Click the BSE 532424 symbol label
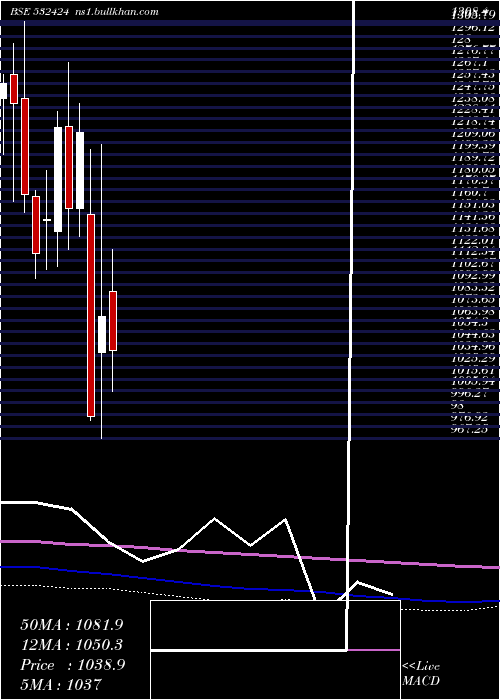 [x=39, y=12]
